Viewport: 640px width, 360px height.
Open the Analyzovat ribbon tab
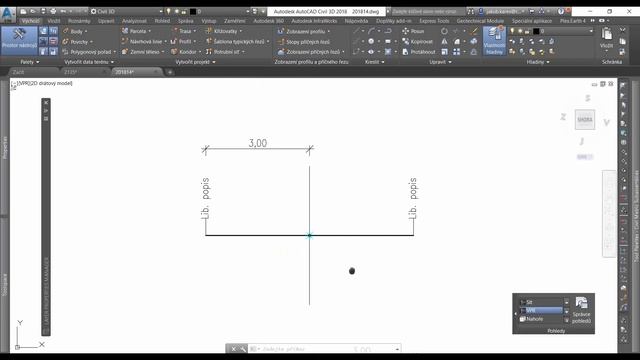pyautogui.click(x=134, y=21)
